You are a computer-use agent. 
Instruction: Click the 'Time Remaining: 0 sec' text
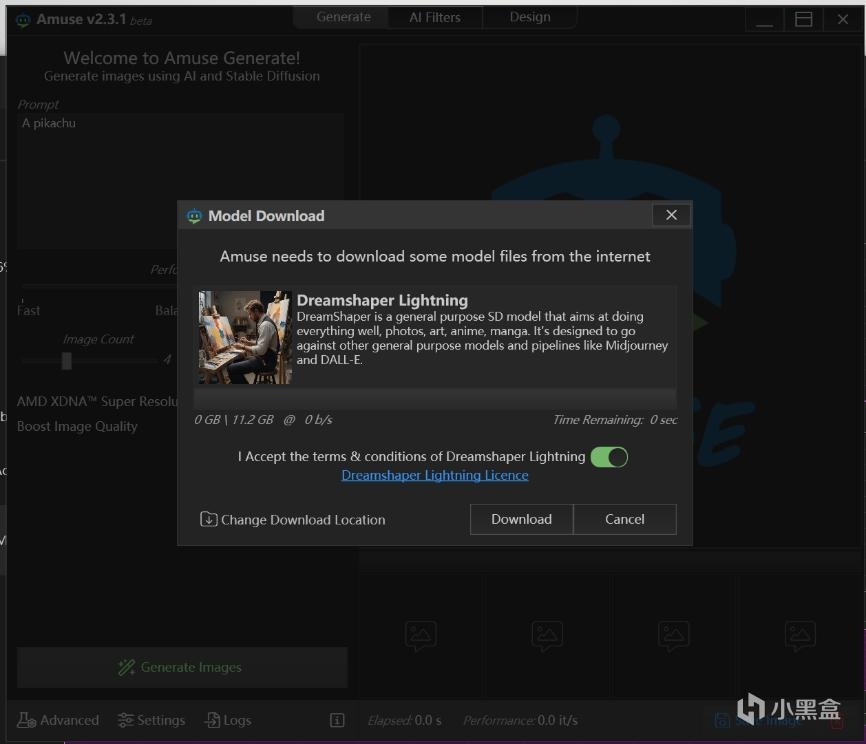pyautogui.click(x=615, y=420)
